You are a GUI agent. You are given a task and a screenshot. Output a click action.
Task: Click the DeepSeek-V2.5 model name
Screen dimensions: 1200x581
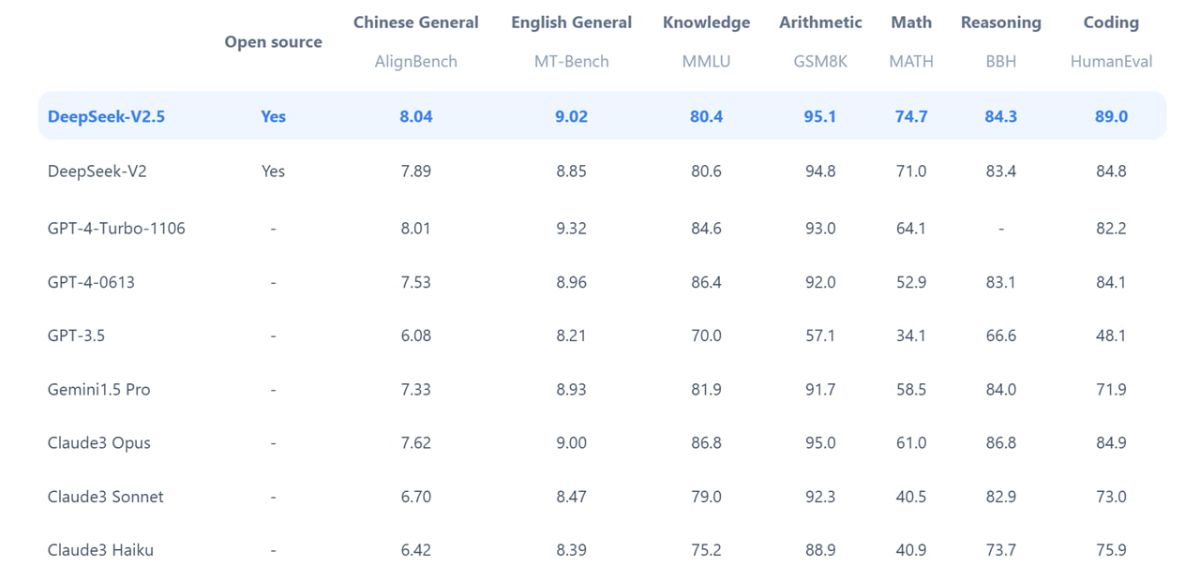point(106,116)
